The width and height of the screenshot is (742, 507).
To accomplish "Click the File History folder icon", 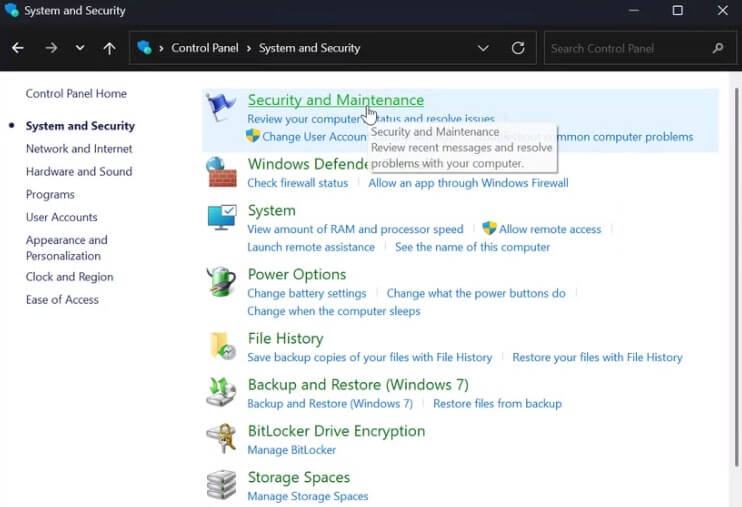I will pyautogui.click(x=221, y=346).
